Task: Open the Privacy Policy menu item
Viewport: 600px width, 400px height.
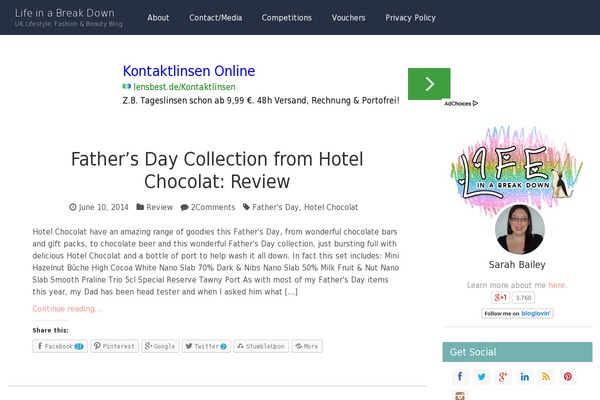Action: [x=410, y=18]
